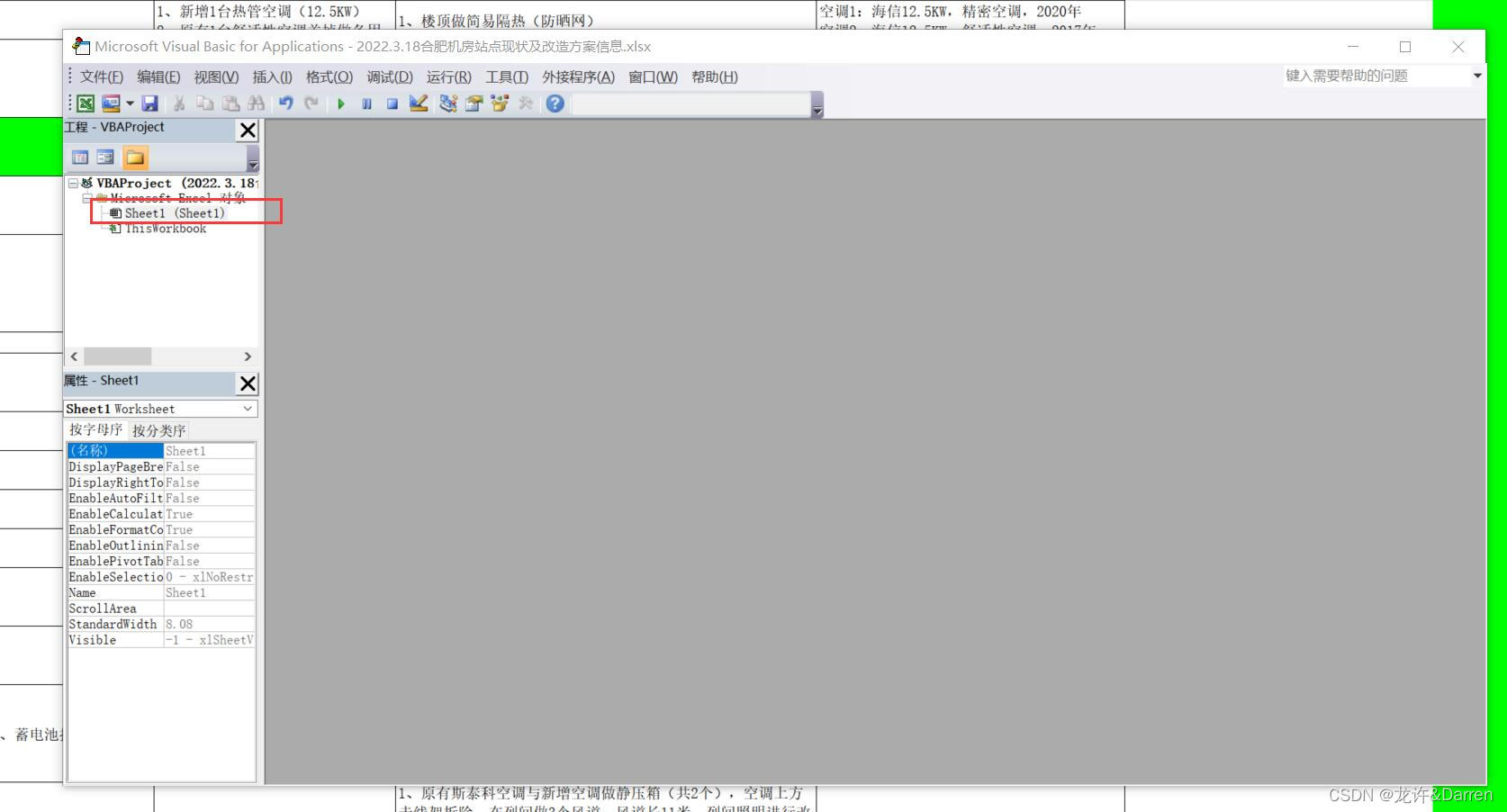
Task: Open the 帮助(H) menu
Action: [x=715, y=77]
